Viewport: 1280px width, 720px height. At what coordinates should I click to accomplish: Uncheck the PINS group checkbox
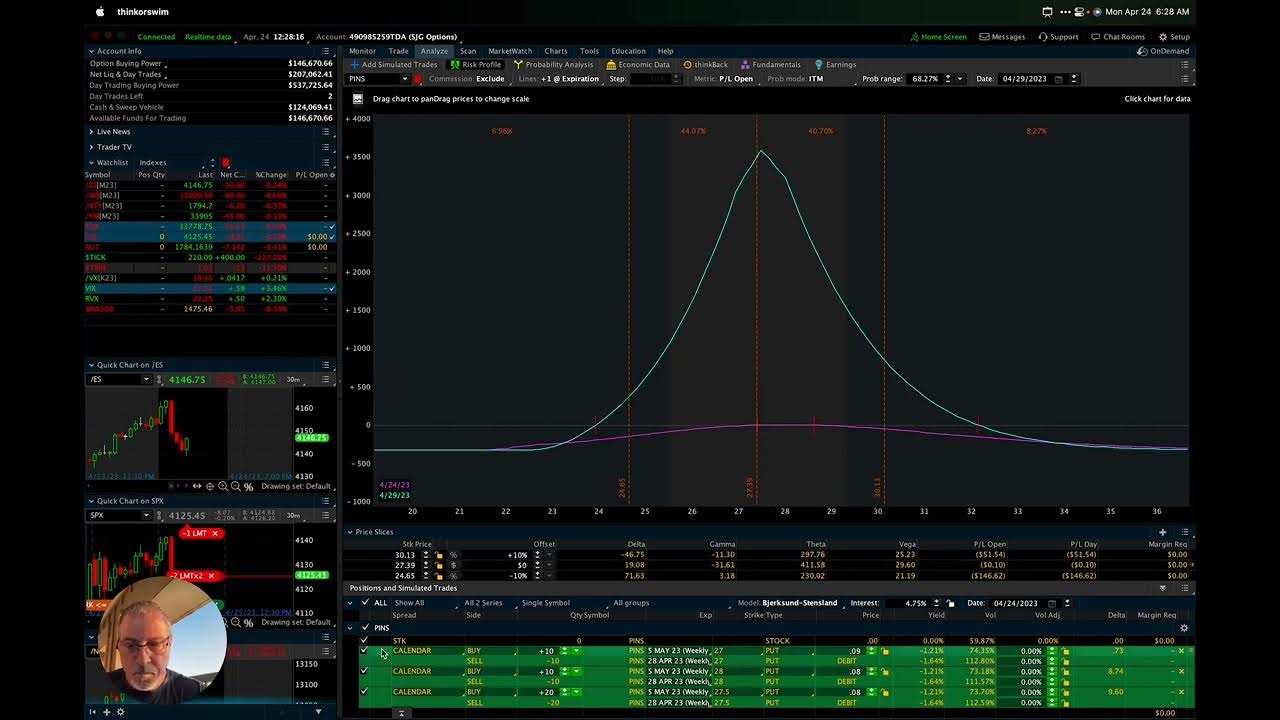coord(364,628)
